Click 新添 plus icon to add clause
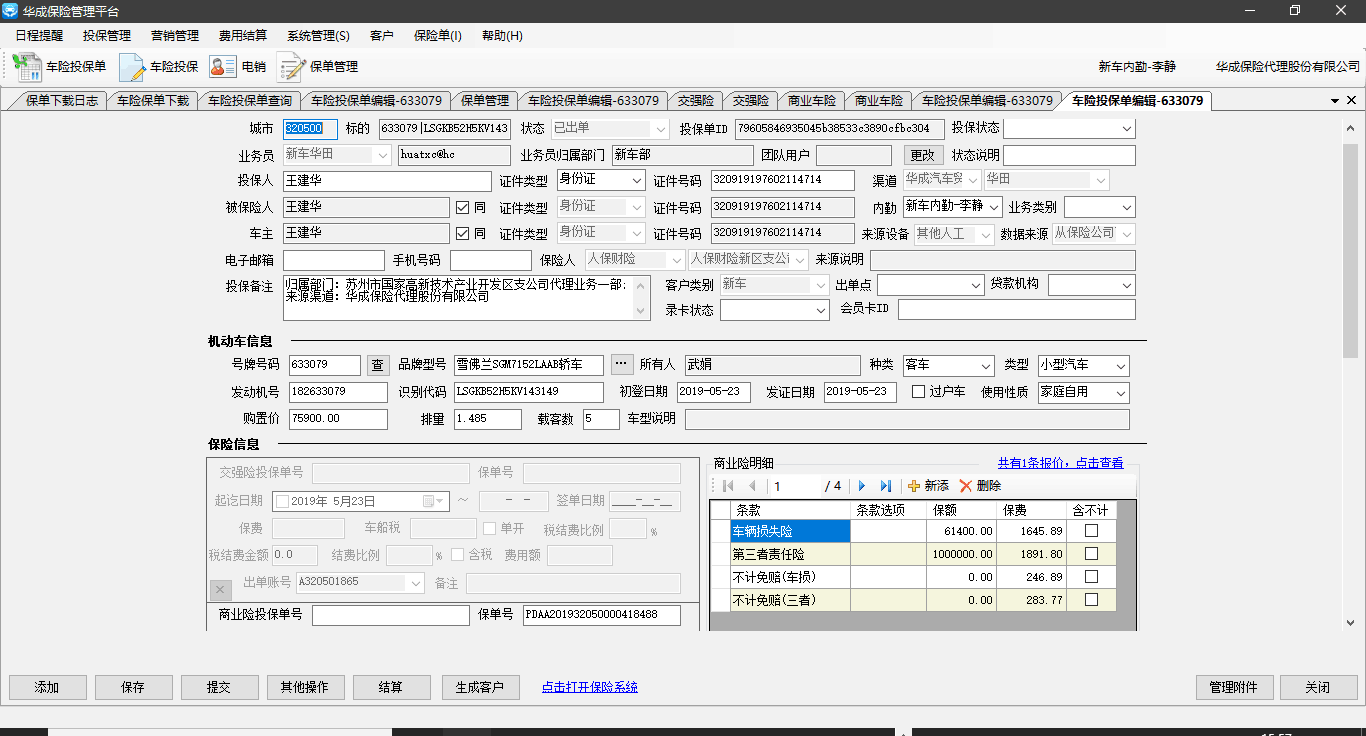The width and height of the screenshot is (1366, 736). coord(913,486)
